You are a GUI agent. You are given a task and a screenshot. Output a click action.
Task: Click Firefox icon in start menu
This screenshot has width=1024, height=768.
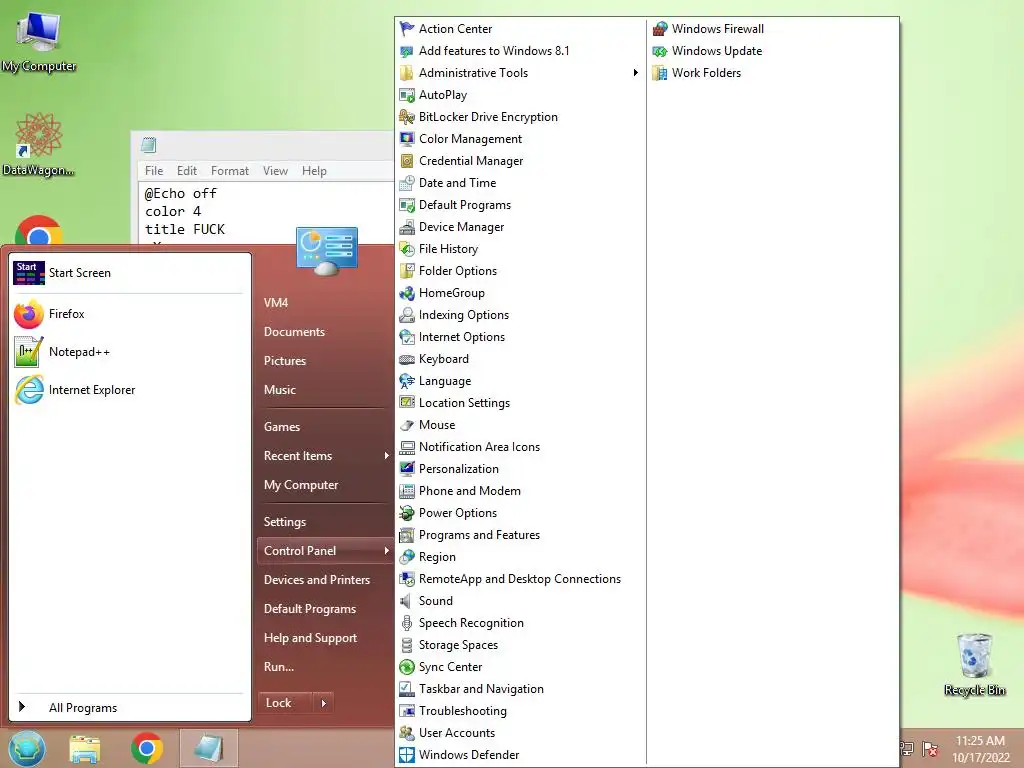[29, 314]
